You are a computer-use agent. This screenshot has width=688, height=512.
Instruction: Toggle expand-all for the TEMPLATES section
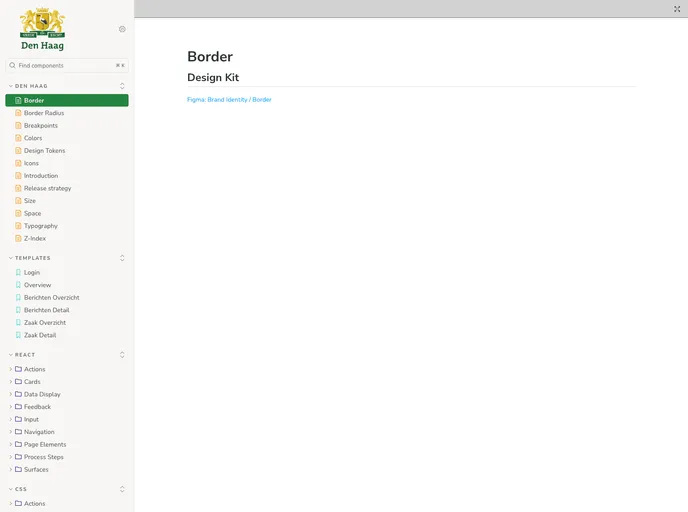pos(122,258)
